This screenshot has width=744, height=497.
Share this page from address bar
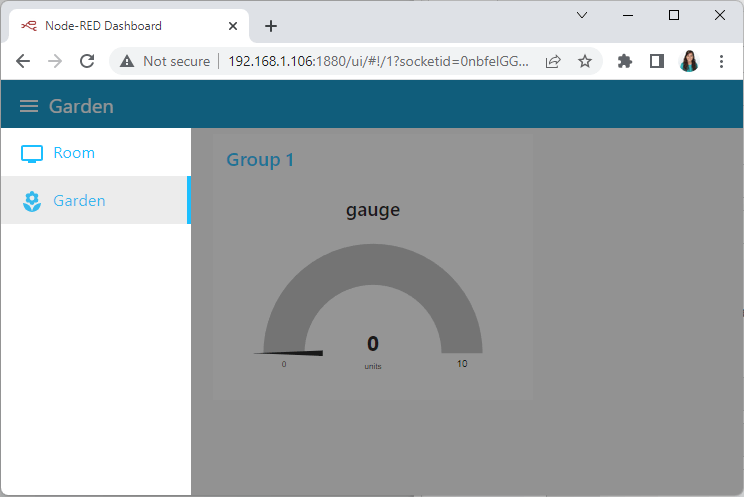(553, 61)
